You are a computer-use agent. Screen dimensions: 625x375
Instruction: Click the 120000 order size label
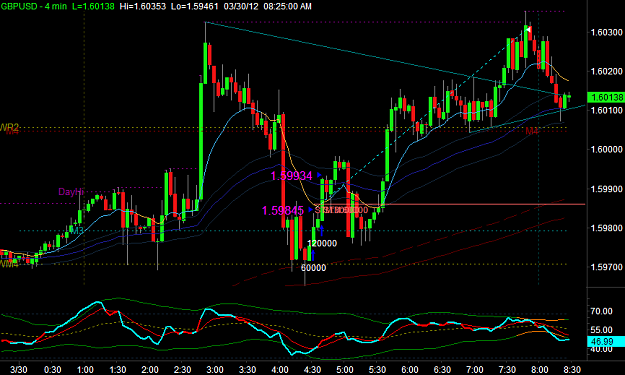(322, 243)
